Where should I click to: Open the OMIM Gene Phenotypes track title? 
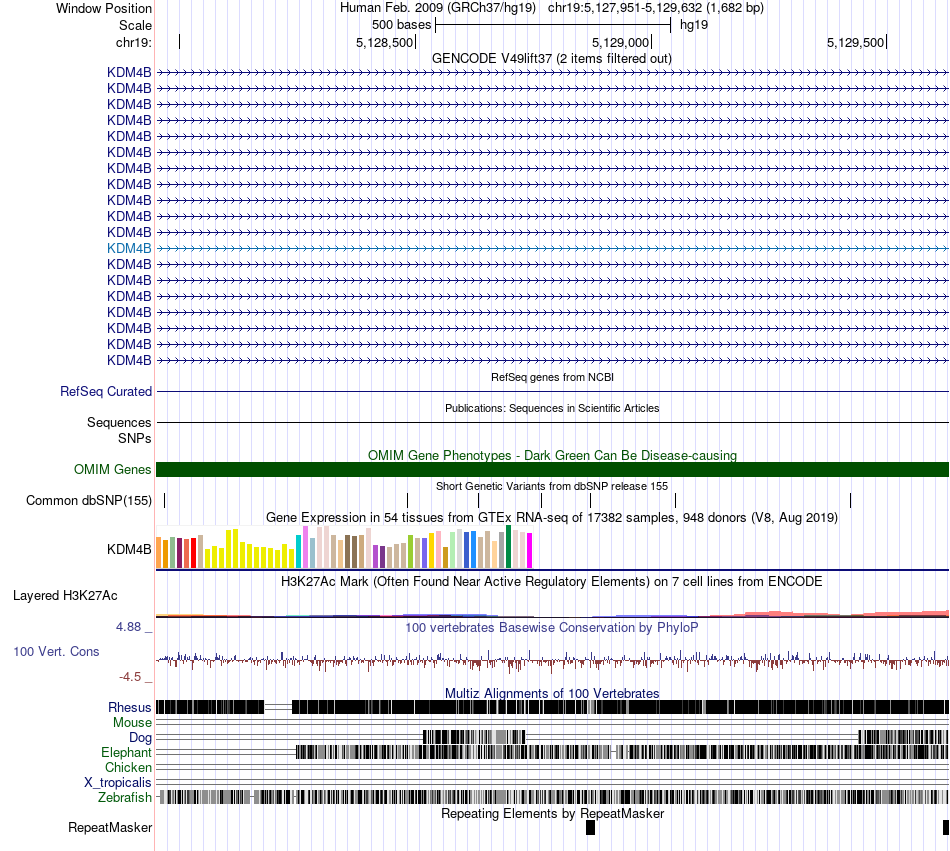(x=552, y=455)
